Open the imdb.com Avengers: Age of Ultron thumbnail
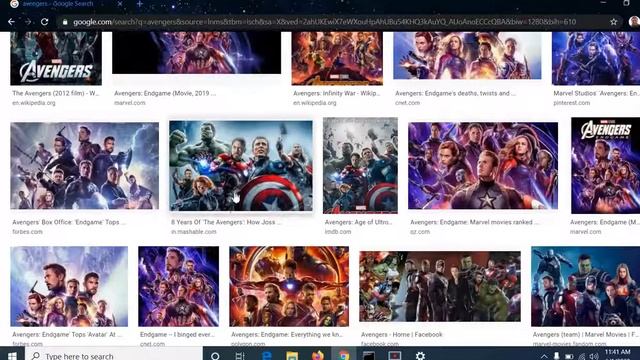Image resolution: width=640 pixels, height=360 pixels. pyautogui.click(x=360, y=165)
